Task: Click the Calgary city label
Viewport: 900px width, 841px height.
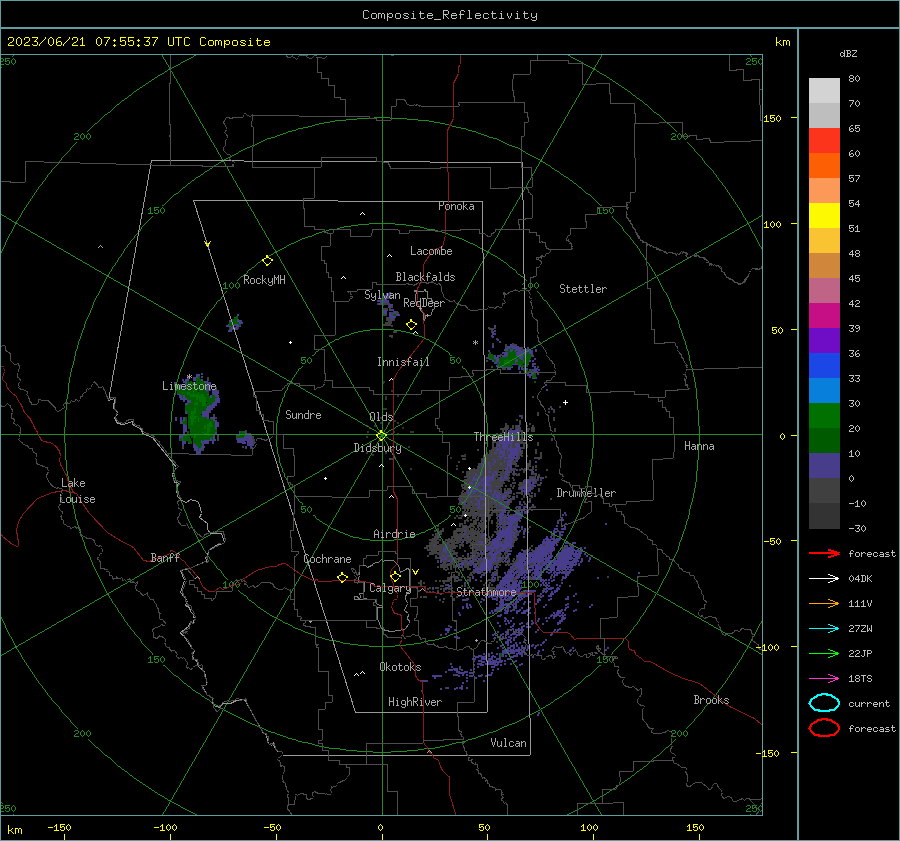Action: (x=390, y=588)
